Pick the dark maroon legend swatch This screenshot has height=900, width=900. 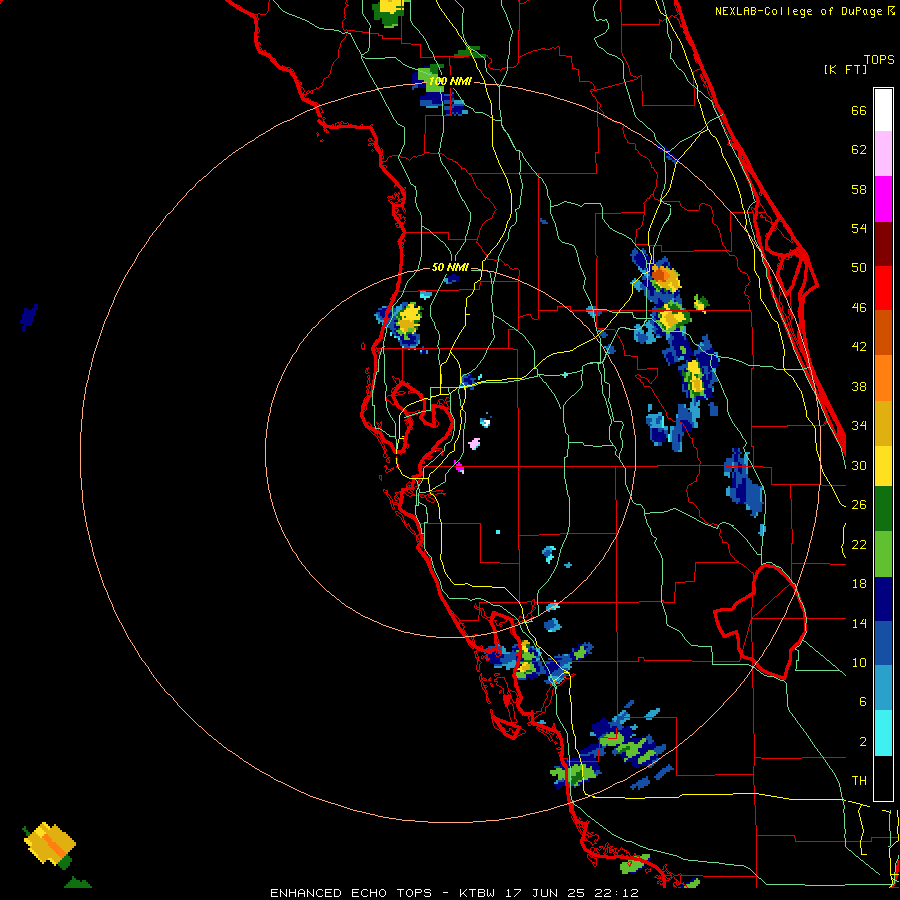click(x=883, y=243)
